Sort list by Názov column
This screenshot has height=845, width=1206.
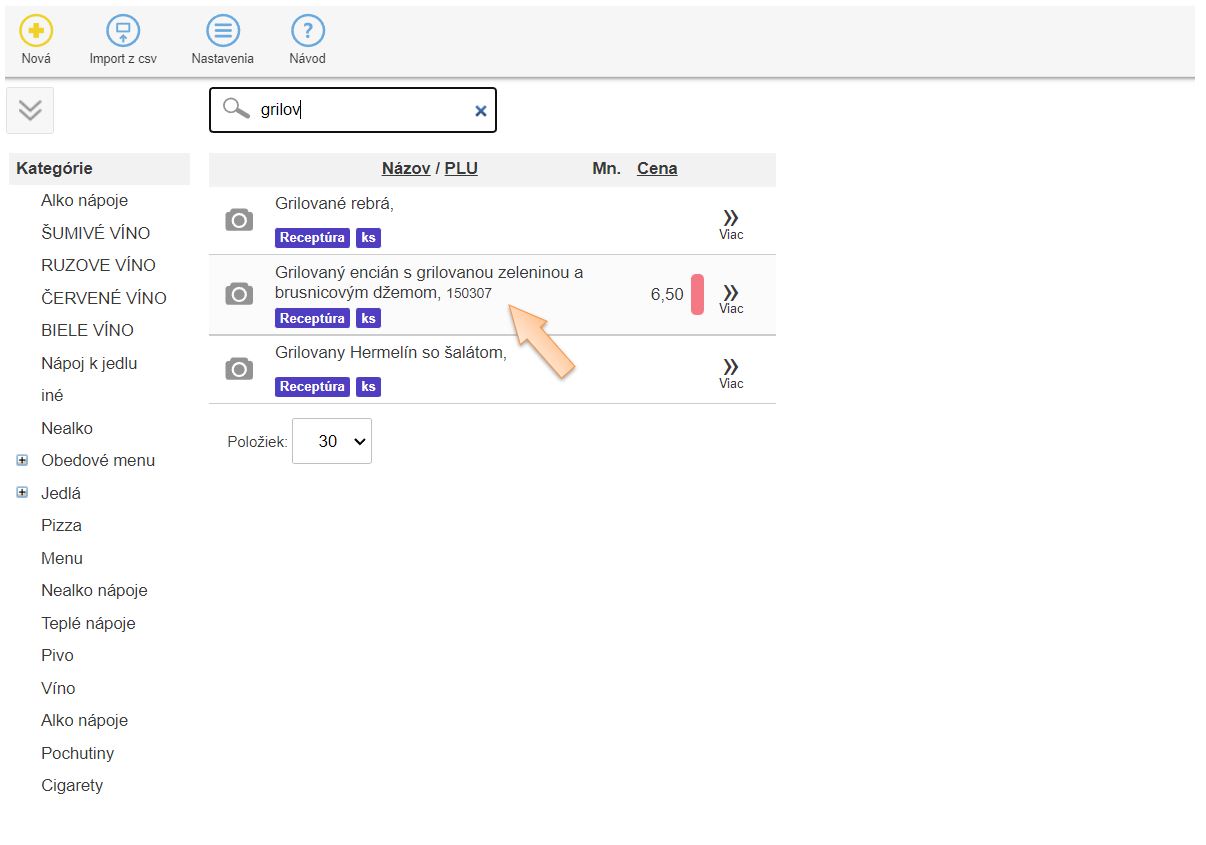[x=405, y=169]
